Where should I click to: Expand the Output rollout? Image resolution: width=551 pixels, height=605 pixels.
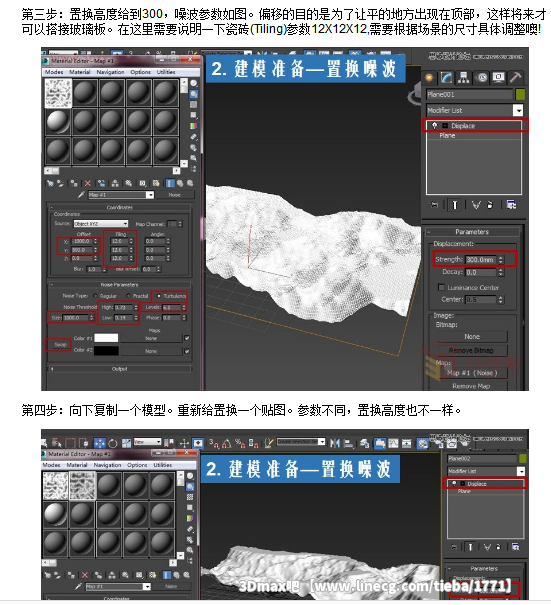coord(119,369)
